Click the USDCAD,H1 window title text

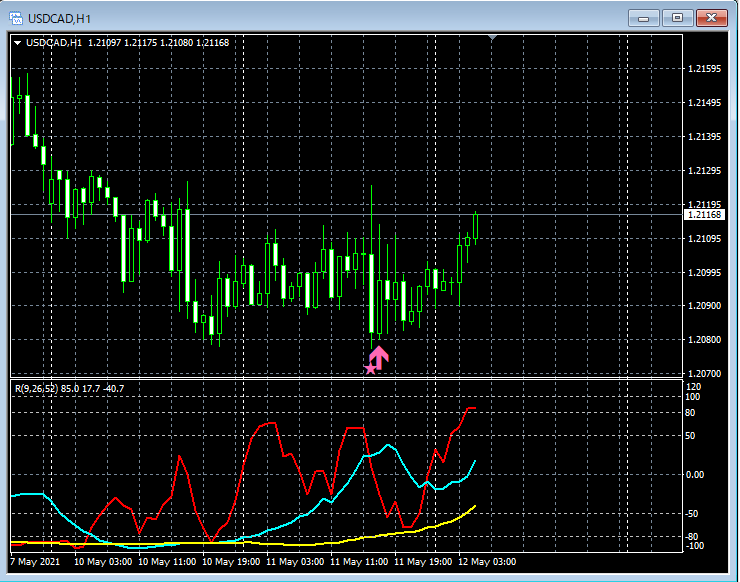pyautogui.click(x=59, y=19)
